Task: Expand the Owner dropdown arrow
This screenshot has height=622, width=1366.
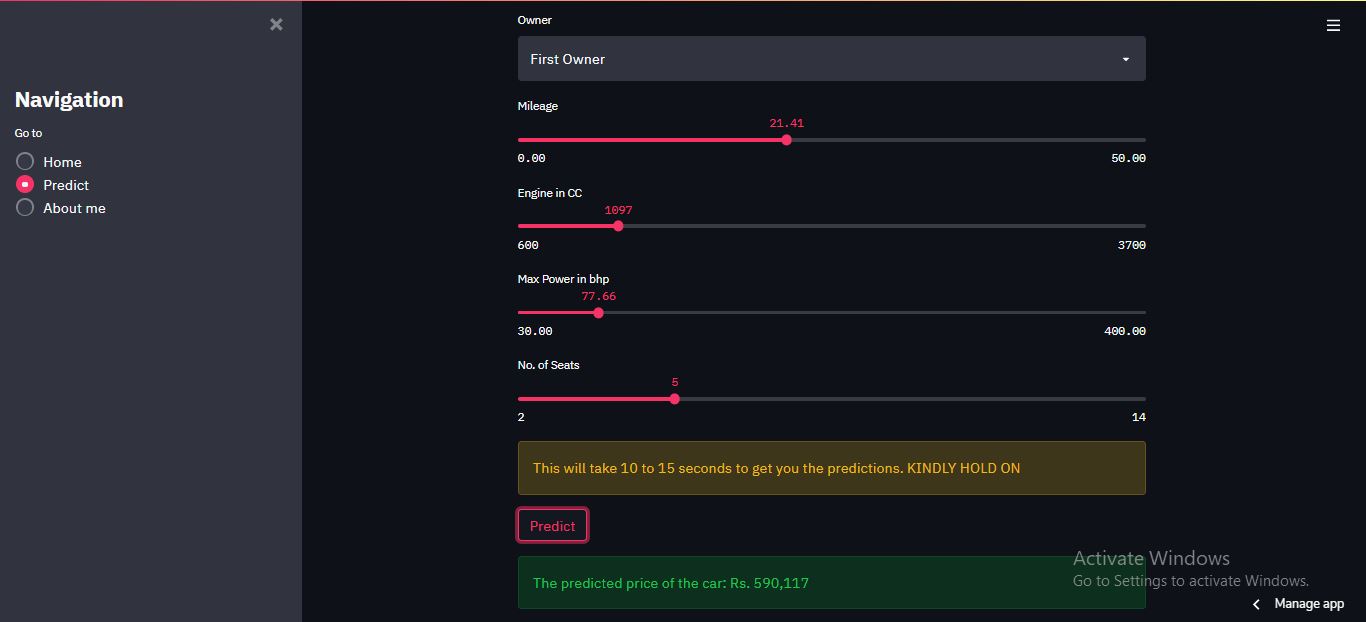Action: click(1125, 59)
